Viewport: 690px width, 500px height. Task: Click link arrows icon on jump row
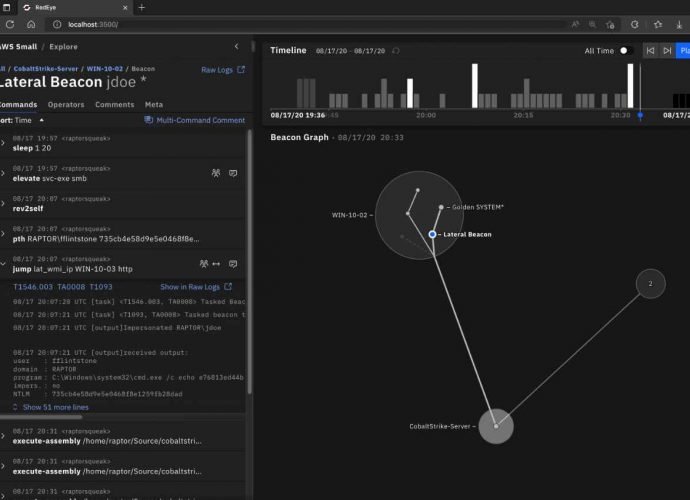216,264
